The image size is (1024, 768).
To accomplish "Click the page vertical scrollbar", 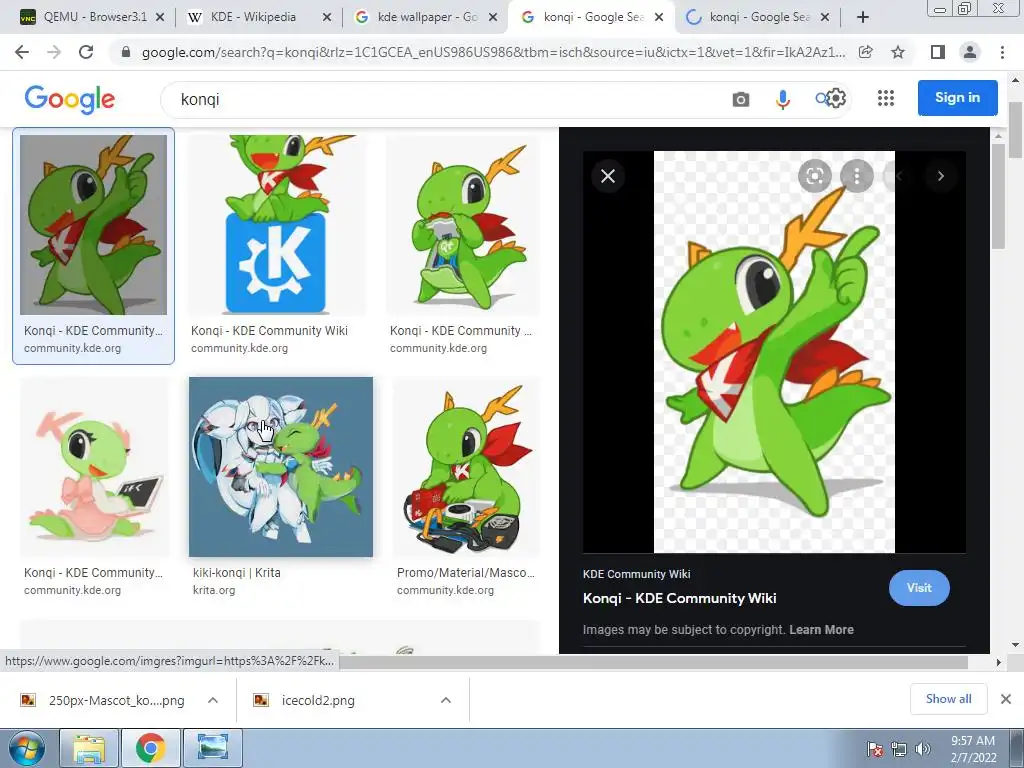I will (x=1016, y=131).
